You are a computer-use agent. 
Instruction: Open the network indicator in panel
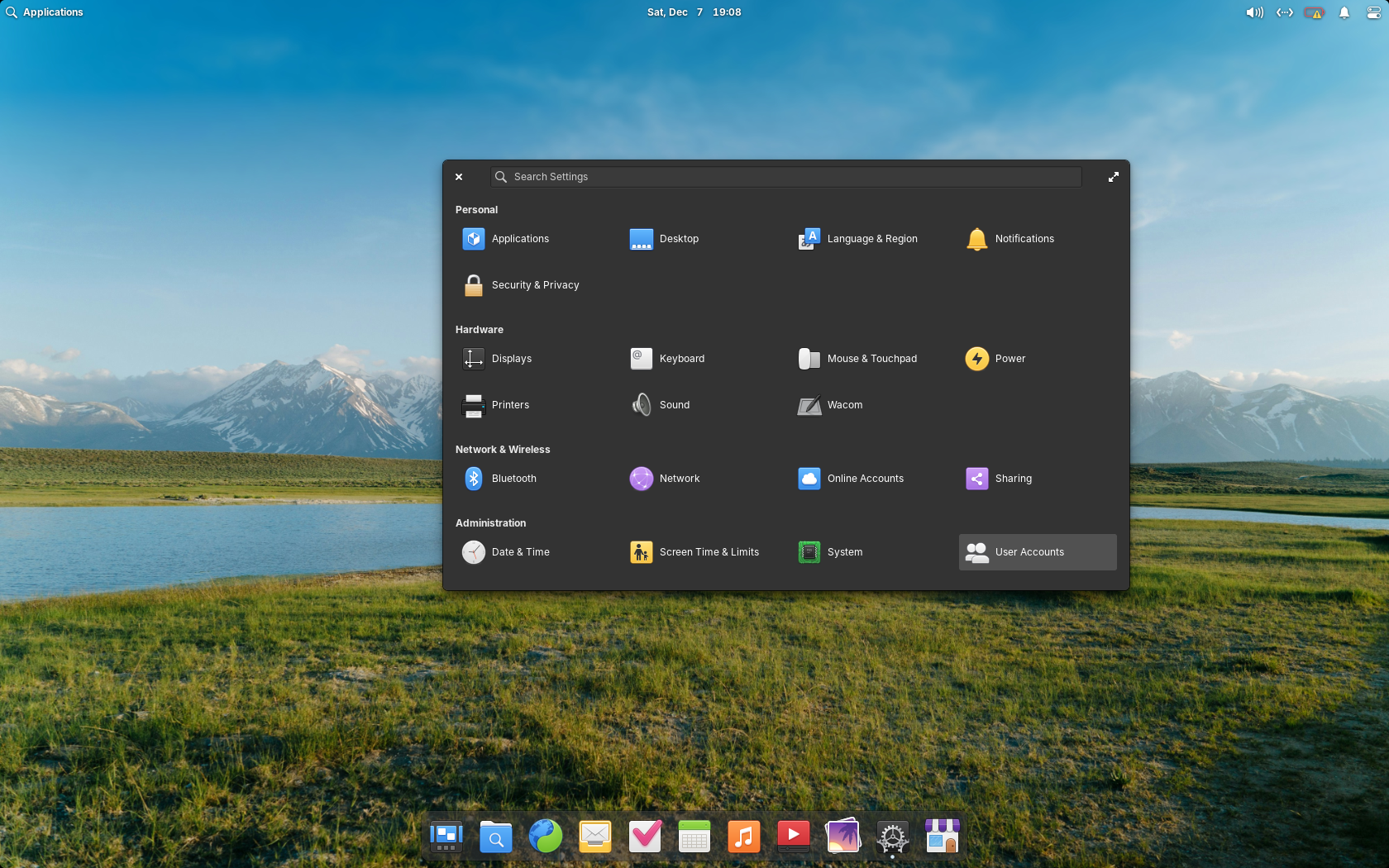coord(1285,12)
